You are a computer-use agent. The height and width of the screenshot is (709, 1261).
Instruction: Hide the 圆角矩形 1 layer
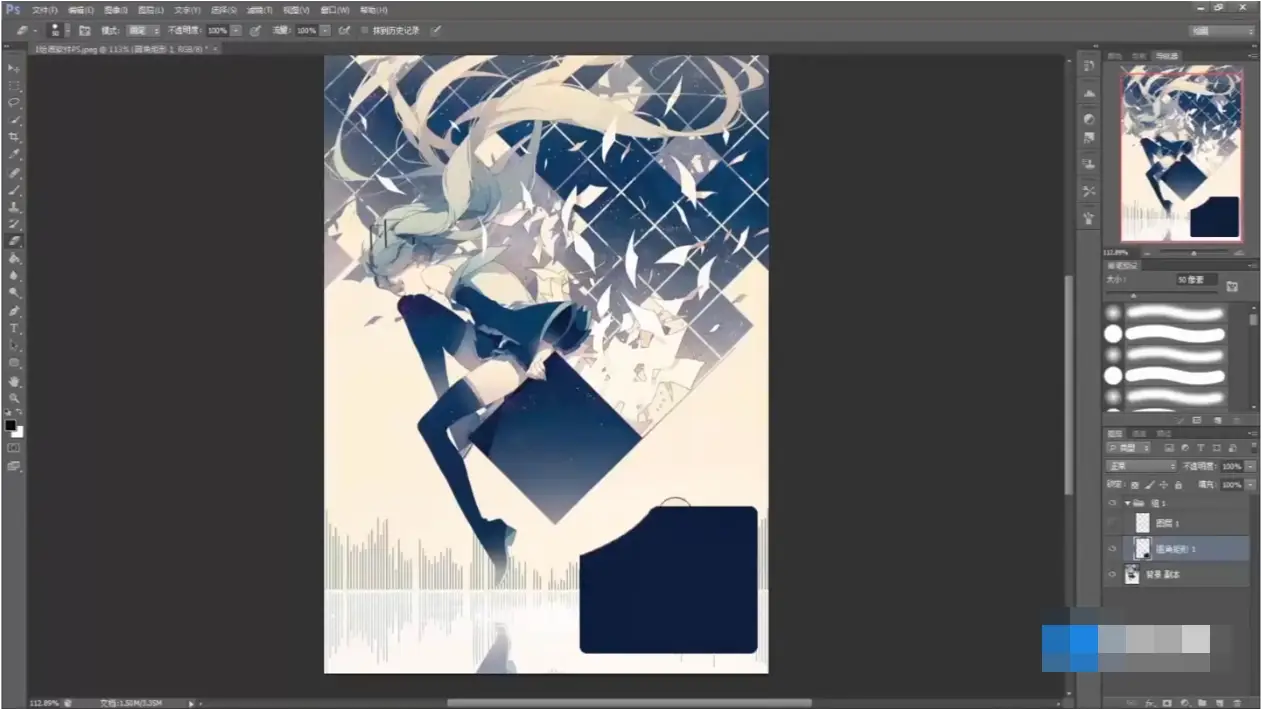pos(1112,549)
